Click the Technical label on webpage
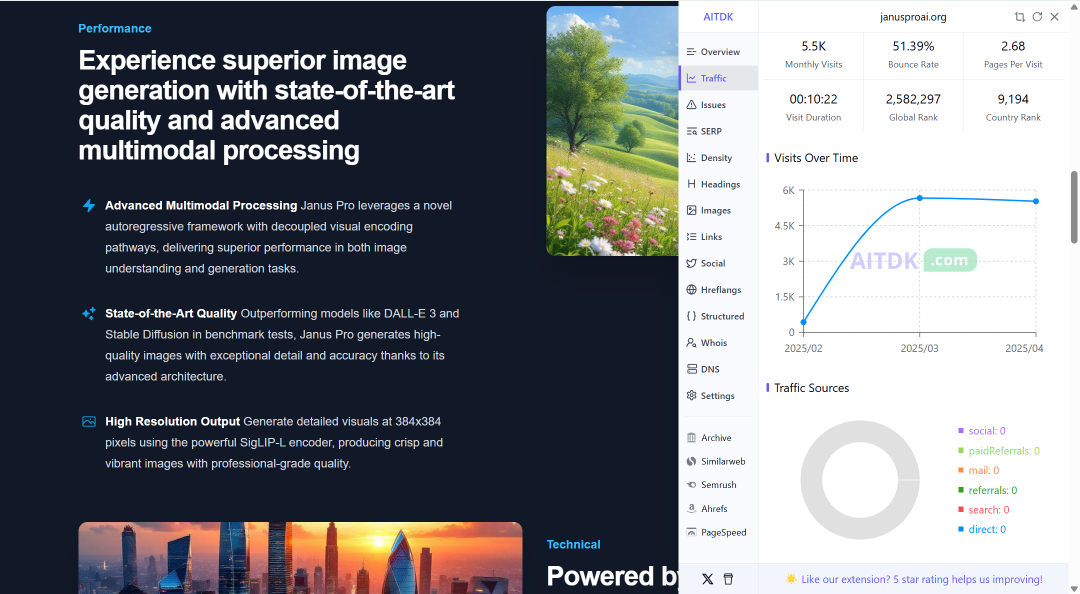The height and width of the screenshot is (594, 1080). click(574, 544)
